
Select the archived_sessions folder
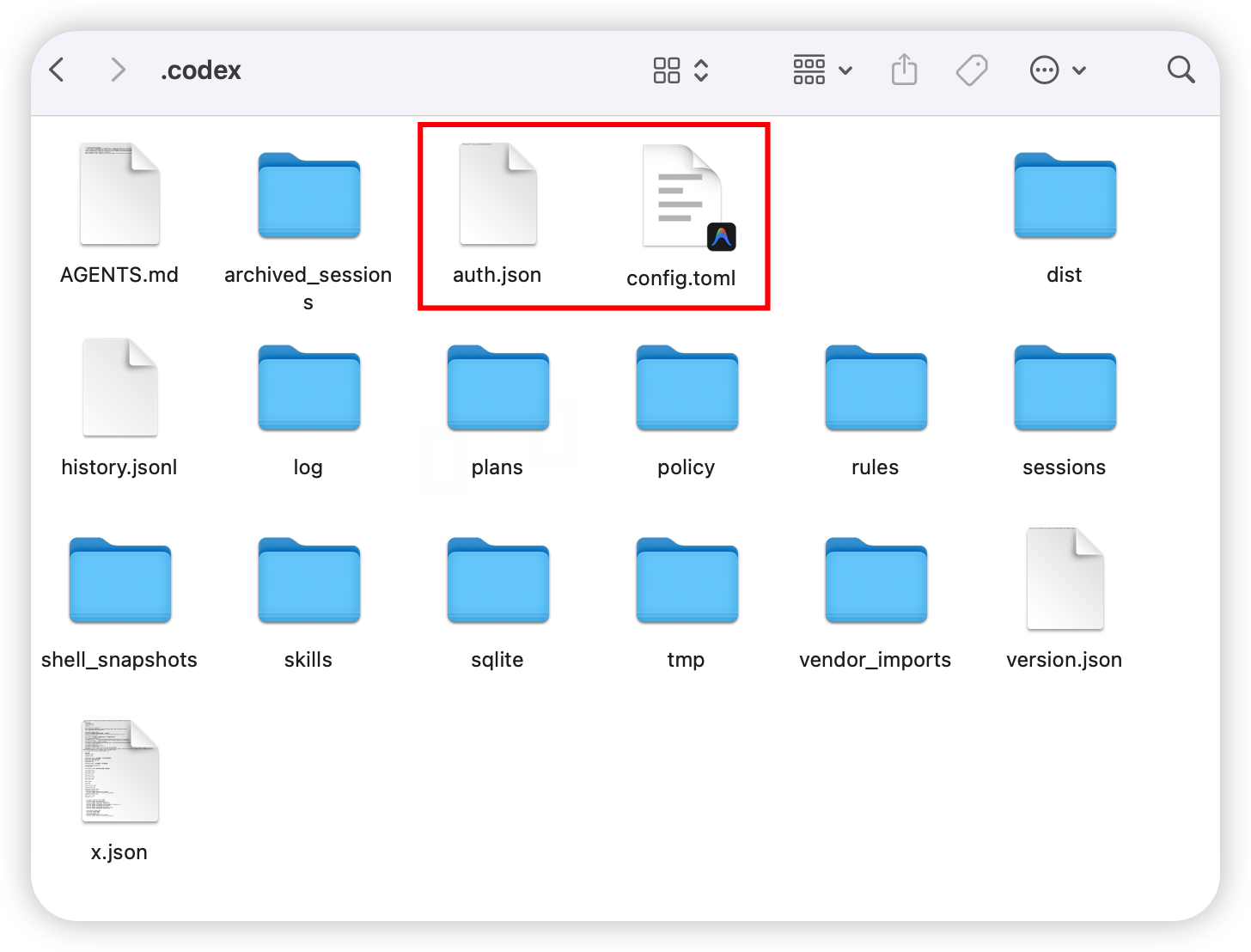click(308, 196)
